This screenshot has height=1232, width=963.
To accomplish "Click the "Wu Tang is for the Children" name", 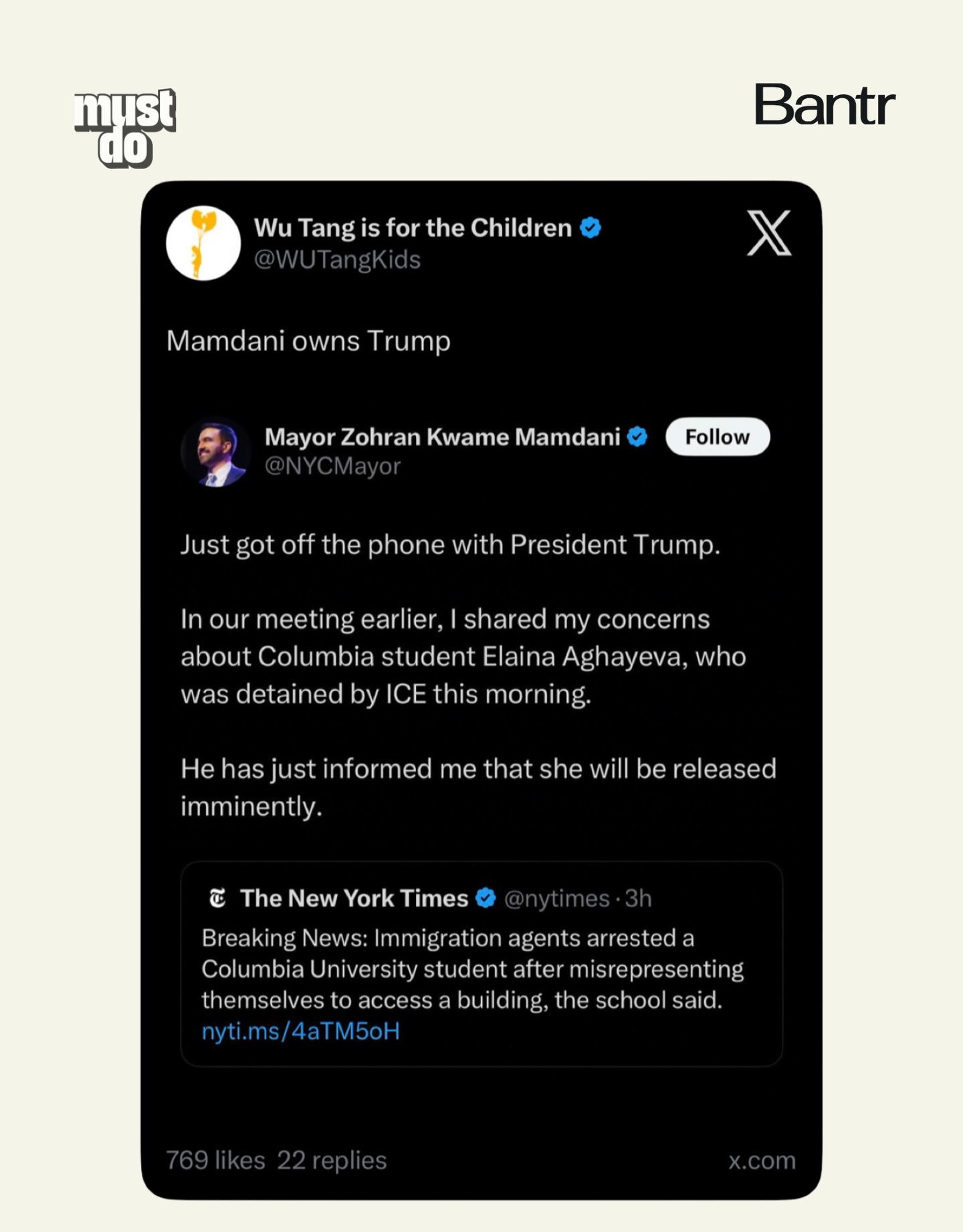I will coord(413,228).
